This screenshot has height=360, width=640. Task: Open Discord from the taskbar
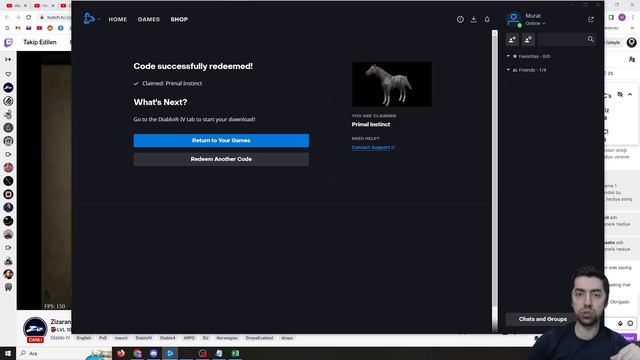tap(153, 353)
